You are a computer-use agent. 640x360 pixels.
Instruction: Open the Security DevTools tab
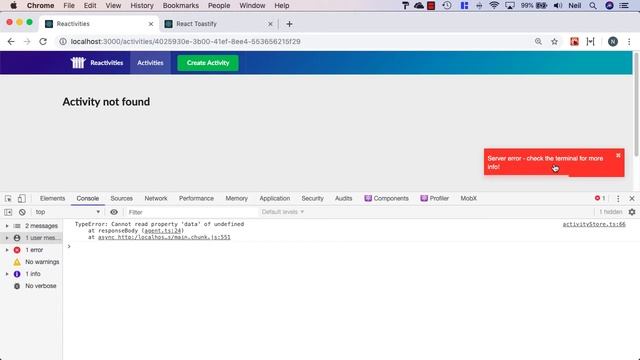pyautogui.click(x=312, y=198)
